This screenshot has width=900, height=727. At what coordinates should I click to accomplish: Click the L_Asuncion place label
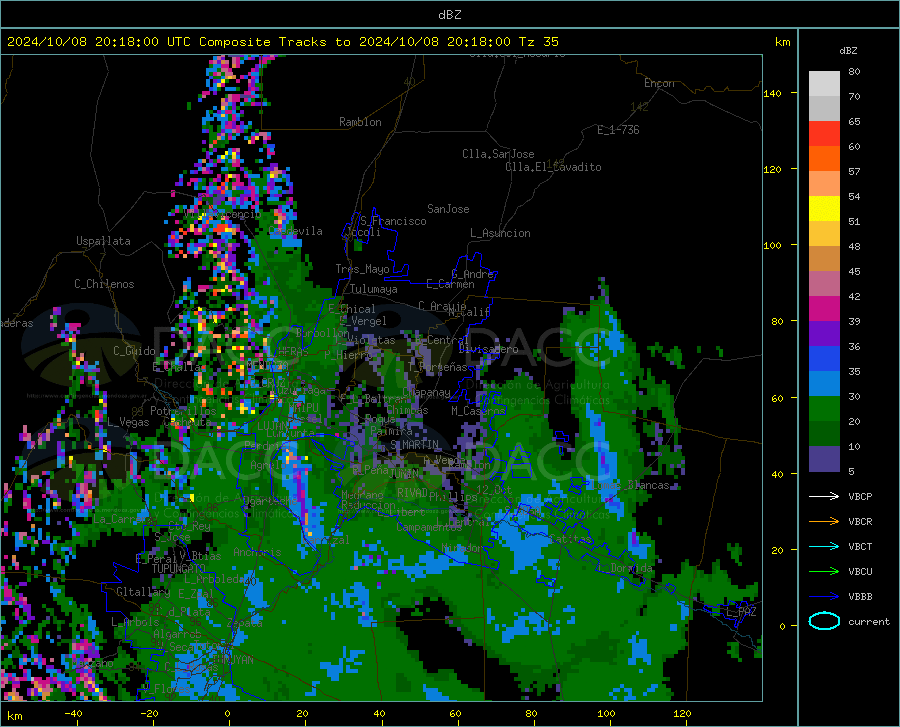(500, 233)
